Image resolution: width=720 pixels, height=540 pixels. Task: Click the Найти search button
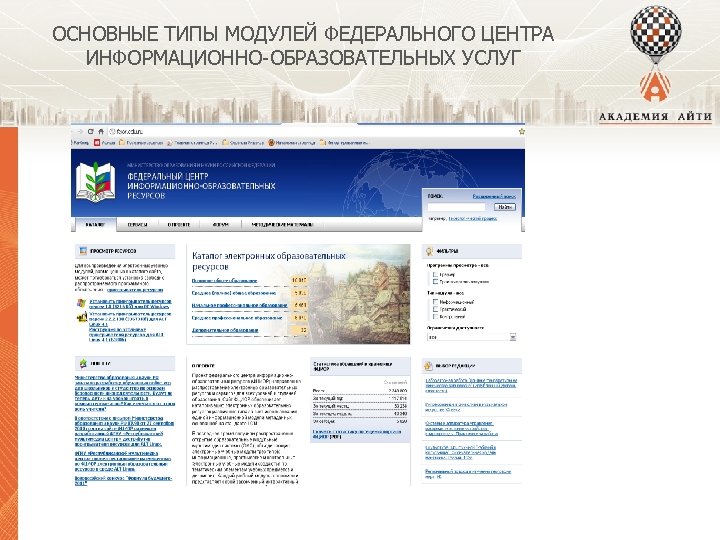tap(505, 207)
